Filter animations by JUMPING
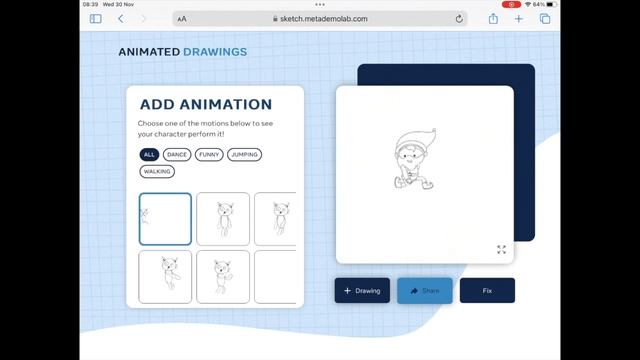 pos(244,155)
